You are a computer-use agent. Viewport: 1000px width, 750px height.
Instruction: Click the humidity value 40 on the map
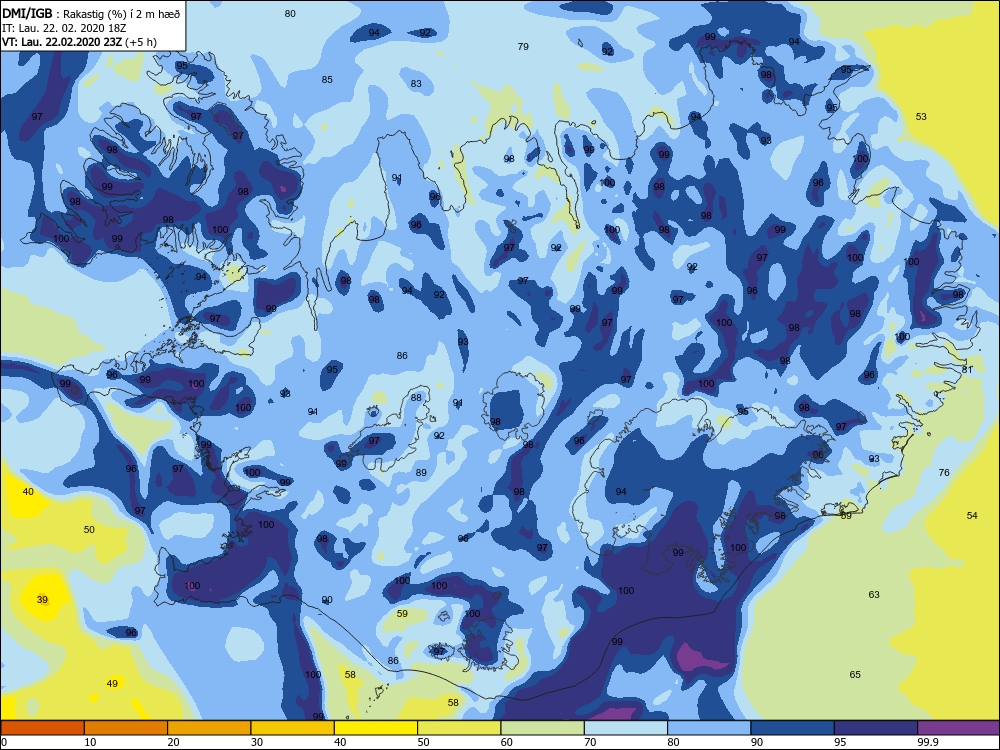pyautogui.click(x=28, y=492)
